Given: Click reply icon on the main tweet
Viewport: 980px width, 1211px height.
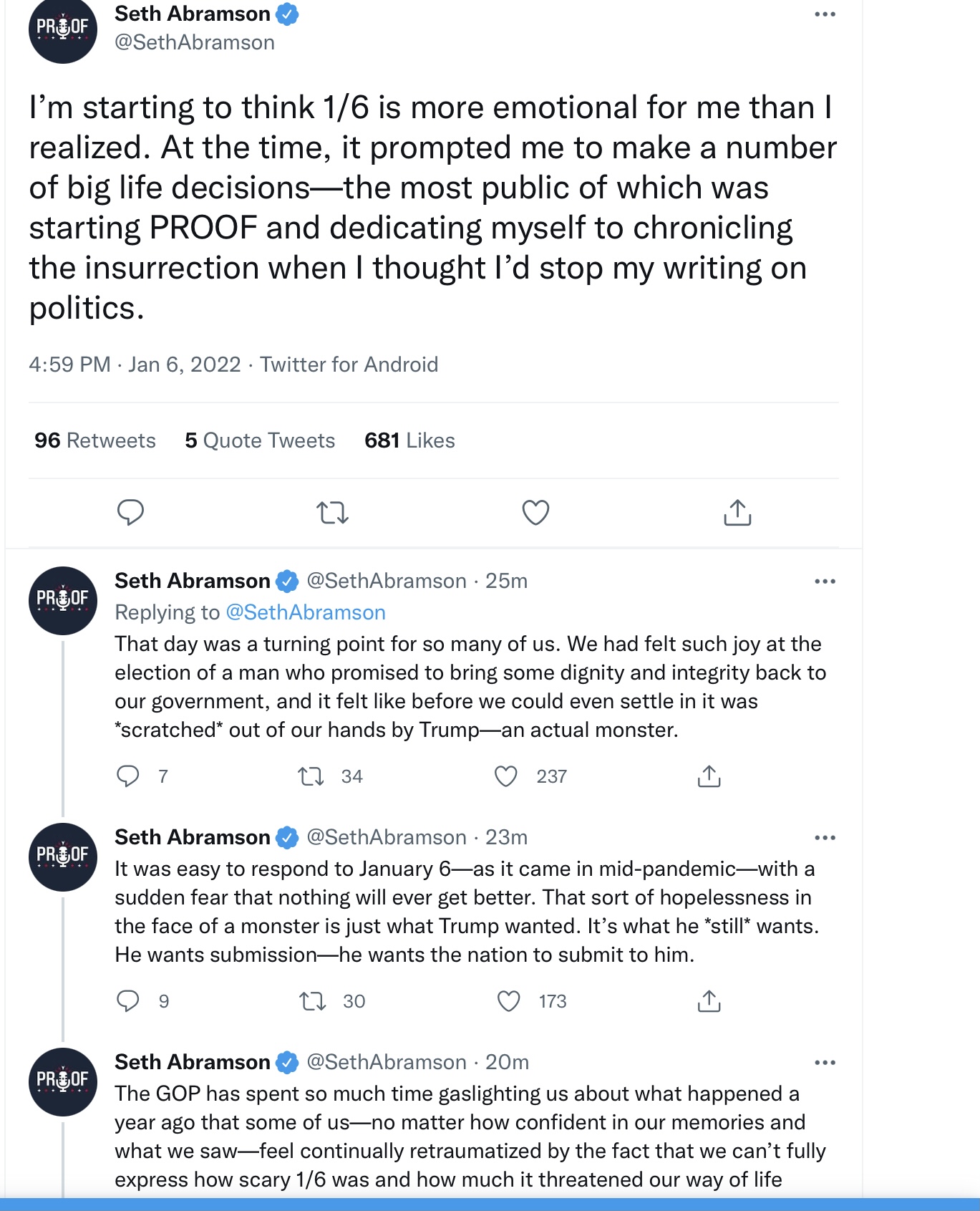Looking at the screenshot, I should (x=130, y=513).
